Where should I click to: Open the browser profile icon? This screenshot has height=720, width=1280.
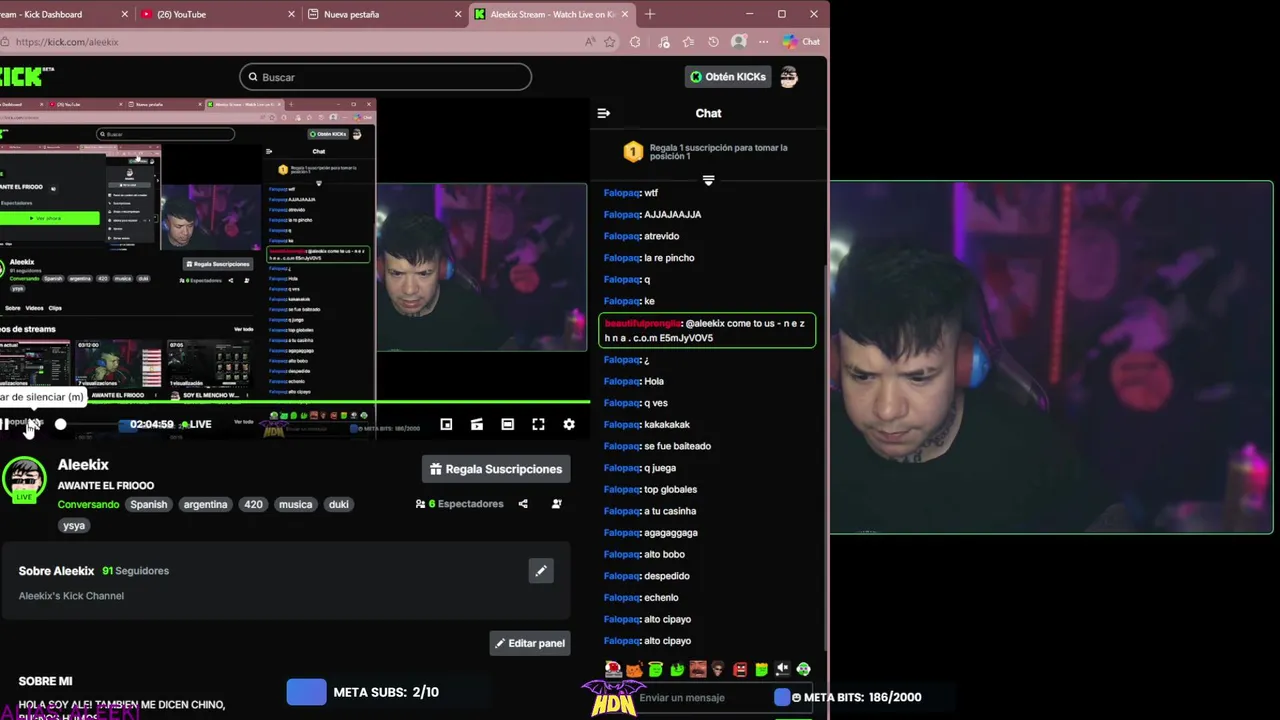point(739,42)
